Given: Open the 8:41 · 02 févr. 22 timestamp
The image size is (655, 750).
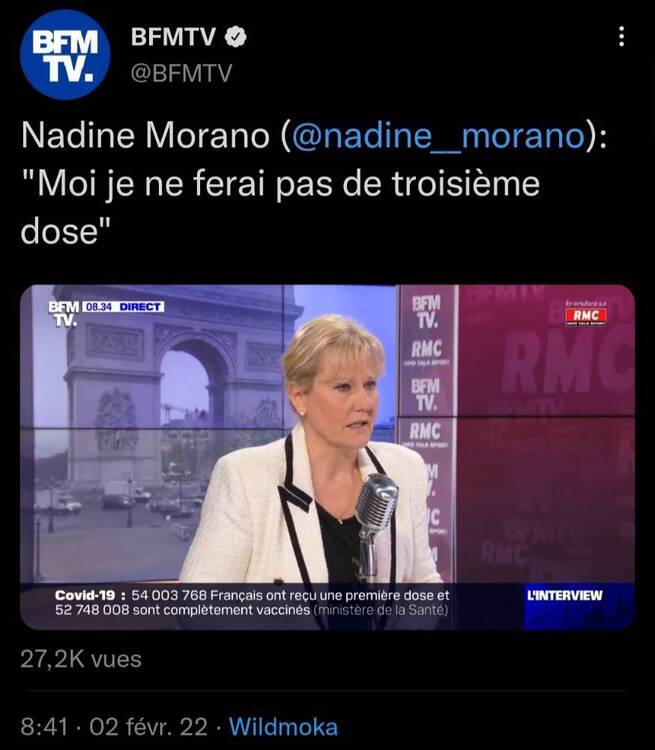Looking at the screenshot, I should coord(114,727).
